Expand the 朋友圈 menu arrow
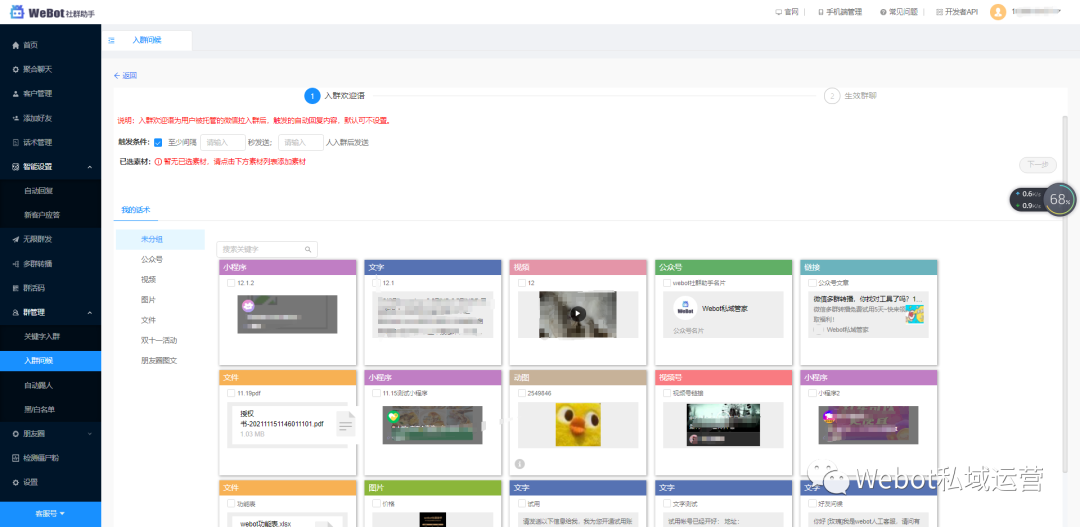The image size is (1080, 527). click(x=90, y=434)
